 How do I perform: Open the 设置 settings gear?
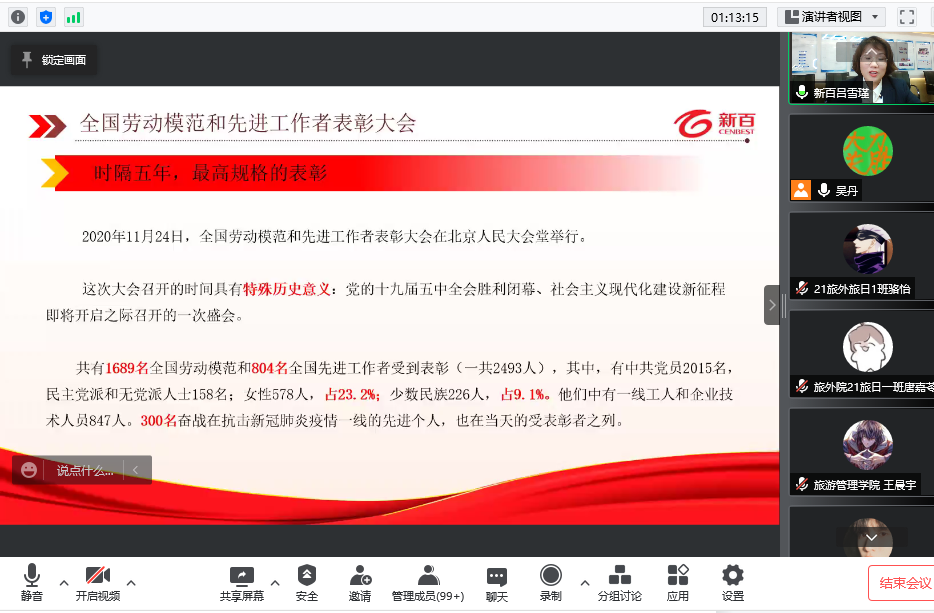(x=733, y=583)
